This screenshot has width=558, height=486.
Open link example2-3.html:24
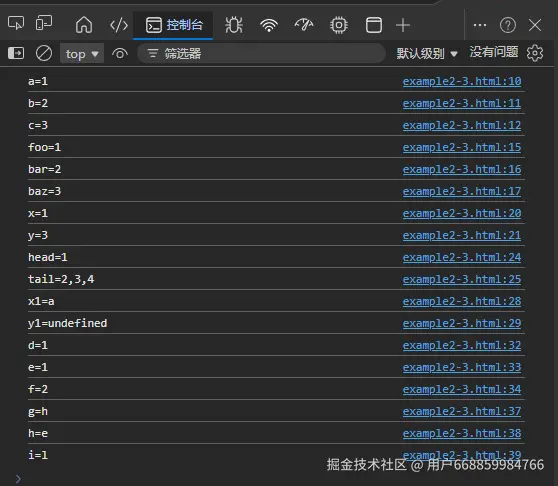point(462,257)
